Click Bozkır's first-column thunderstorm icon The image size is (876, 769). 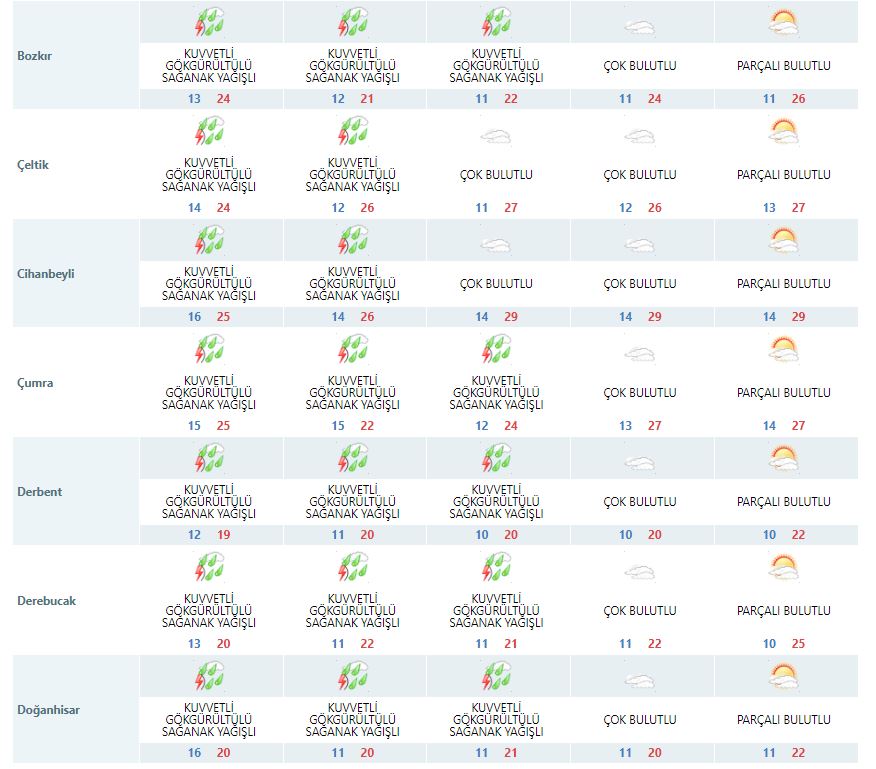tap(210, 22)
